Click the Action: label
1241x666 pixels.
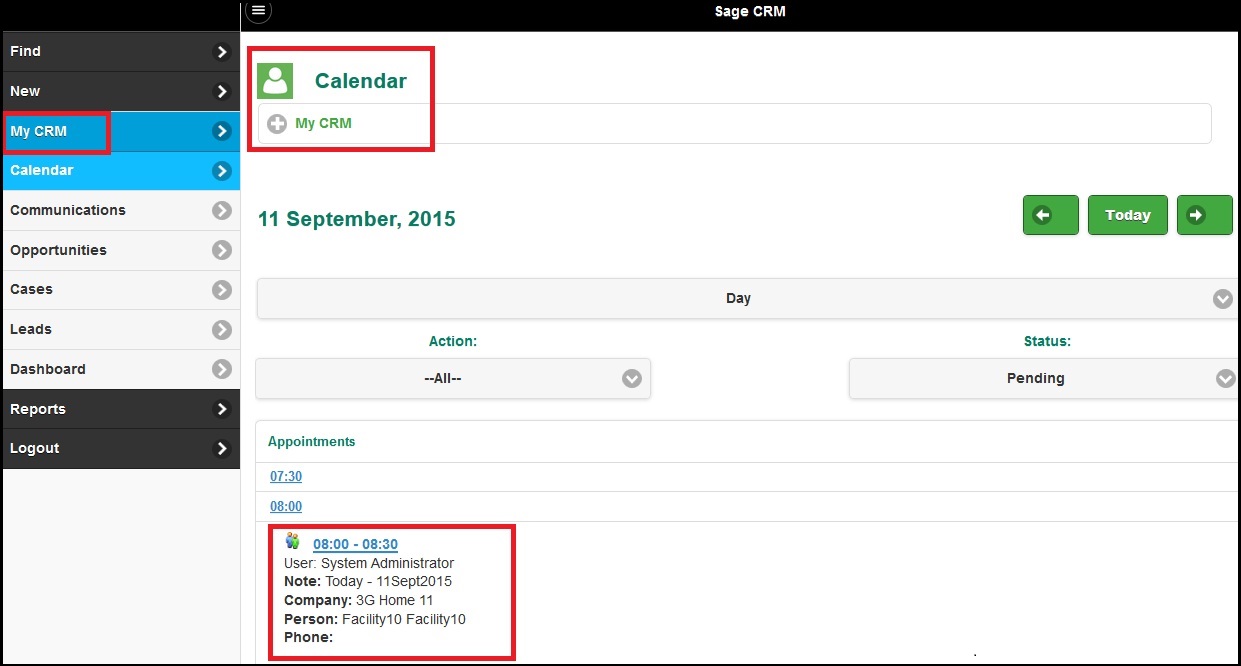tap(453, 342)
